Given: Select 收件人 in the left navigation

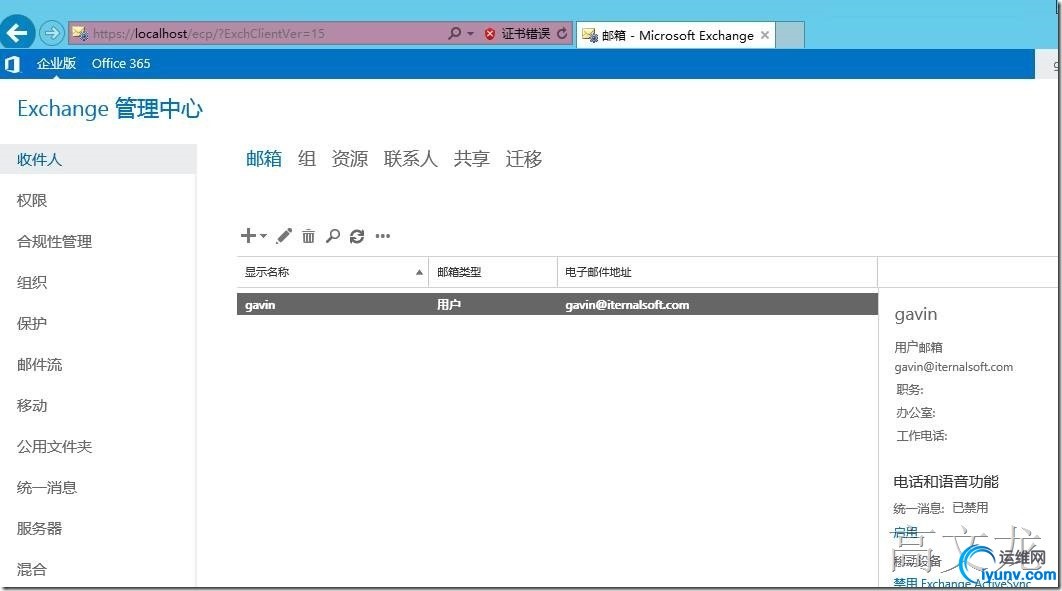Looking at the screenshot, I should 98,159.
